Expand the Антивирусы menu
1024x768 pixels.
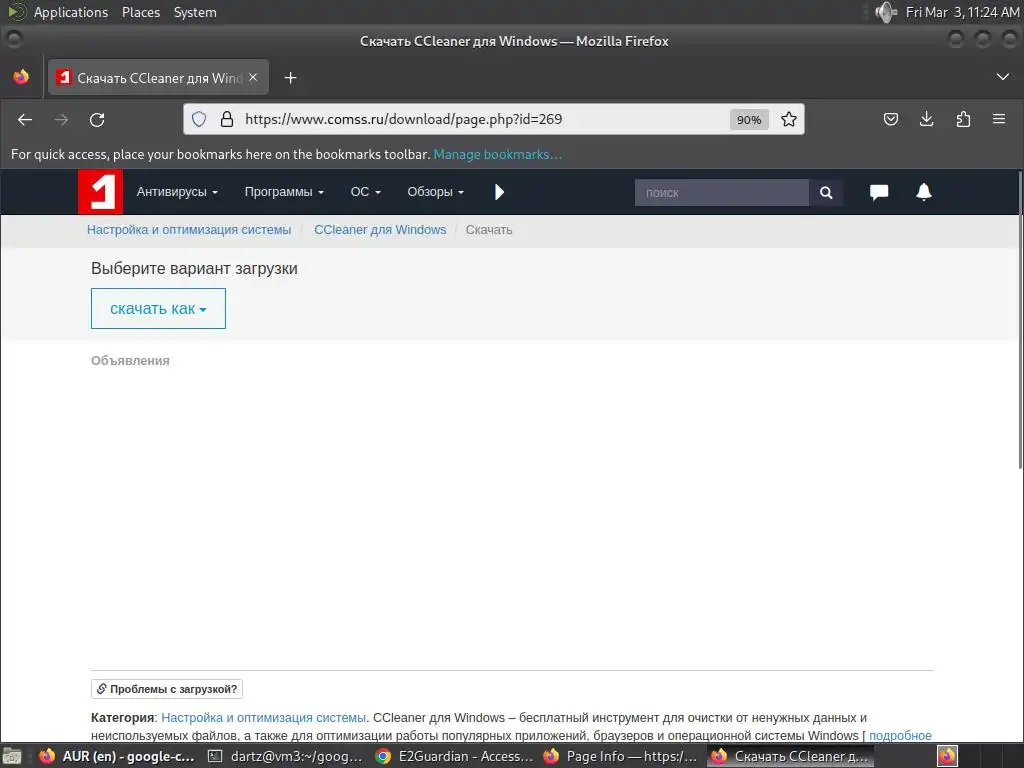click(177, 192)
